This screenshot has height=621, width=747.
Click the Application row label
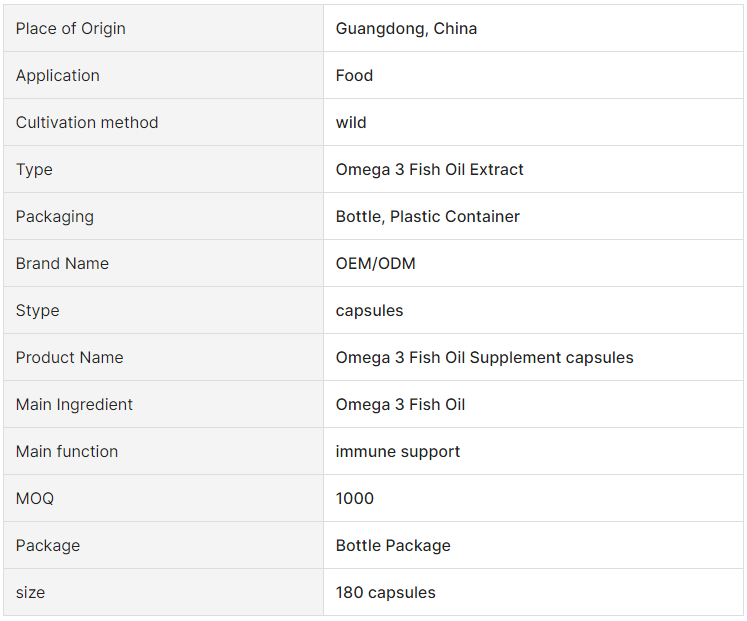[58, 76]
